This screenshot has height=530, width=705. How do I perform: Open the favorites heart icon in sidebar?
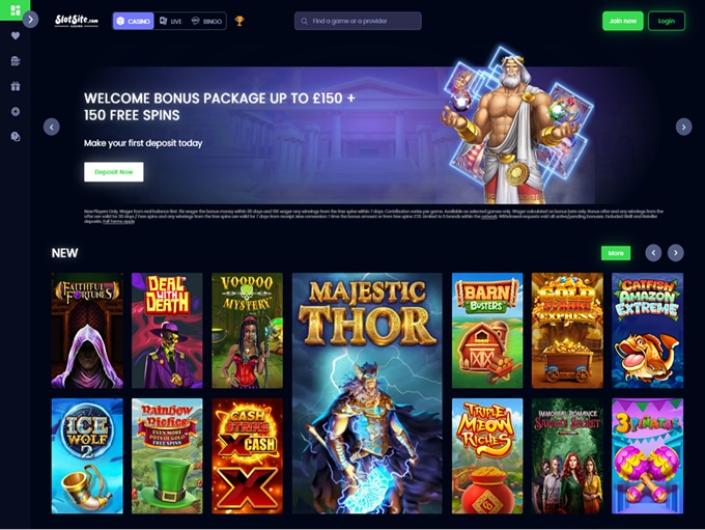click(x=15, y=36)
